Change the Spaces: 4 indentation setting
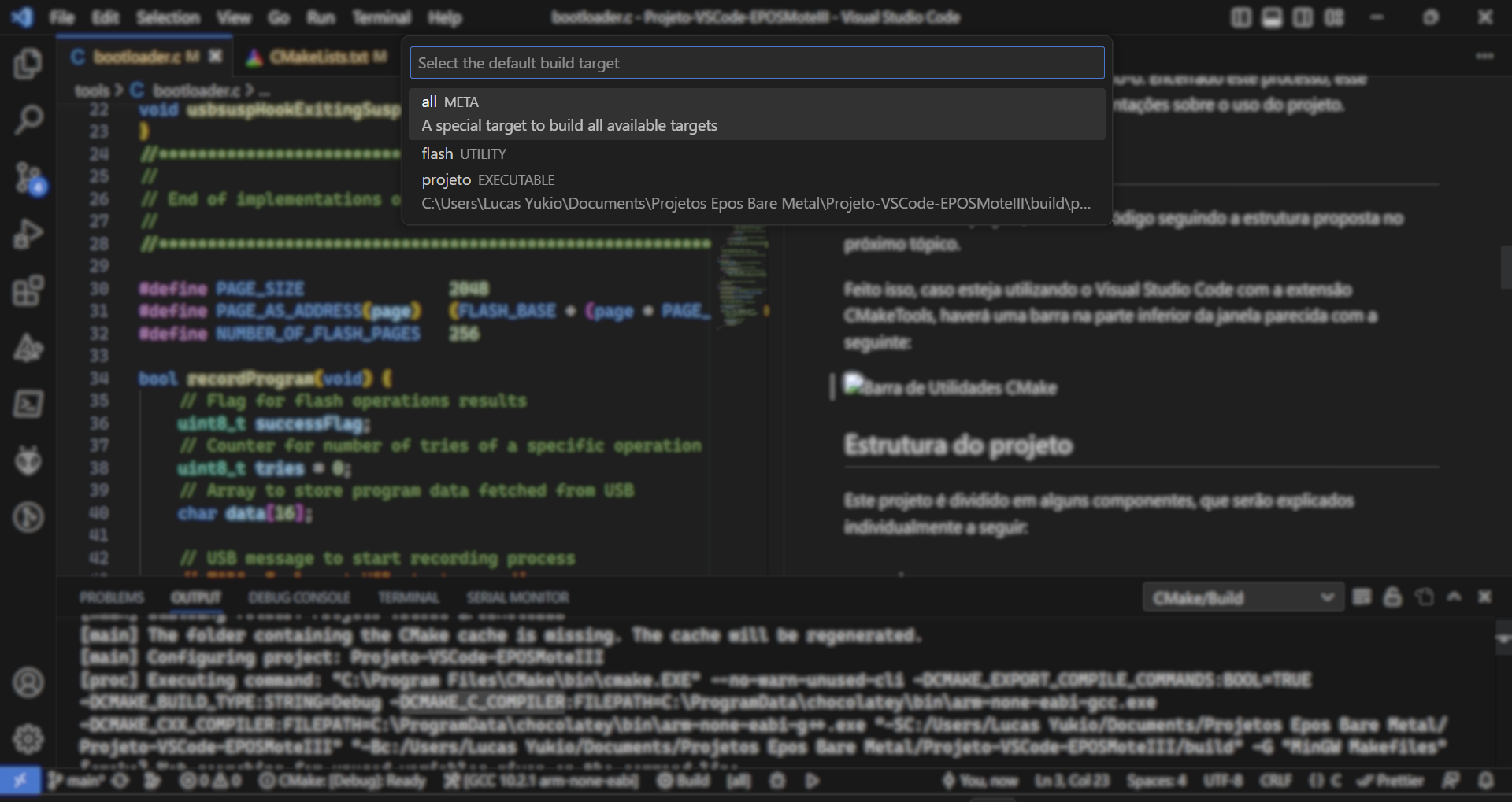 coord(1156,781)
